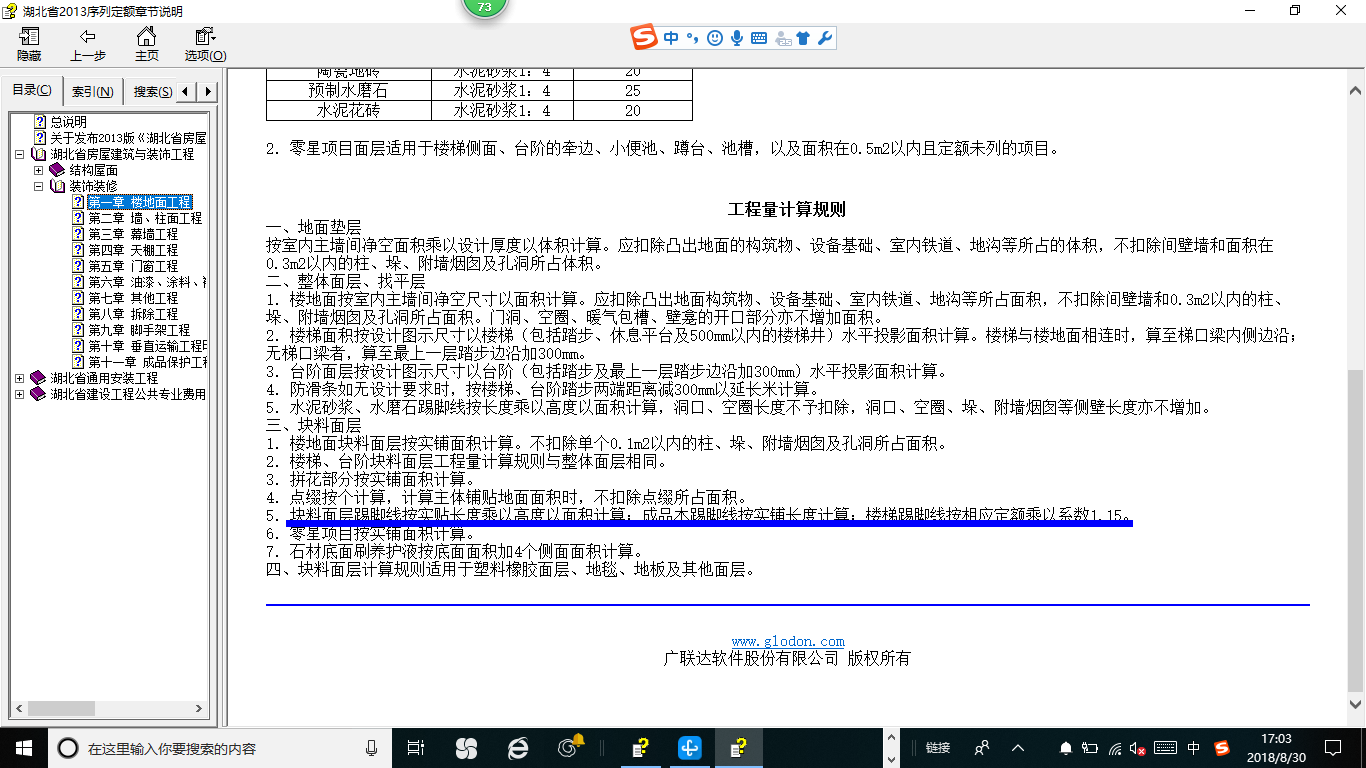Select 第七章 其他工程
This screenshot has width=1366, height=768.
(x=133, y=298)
